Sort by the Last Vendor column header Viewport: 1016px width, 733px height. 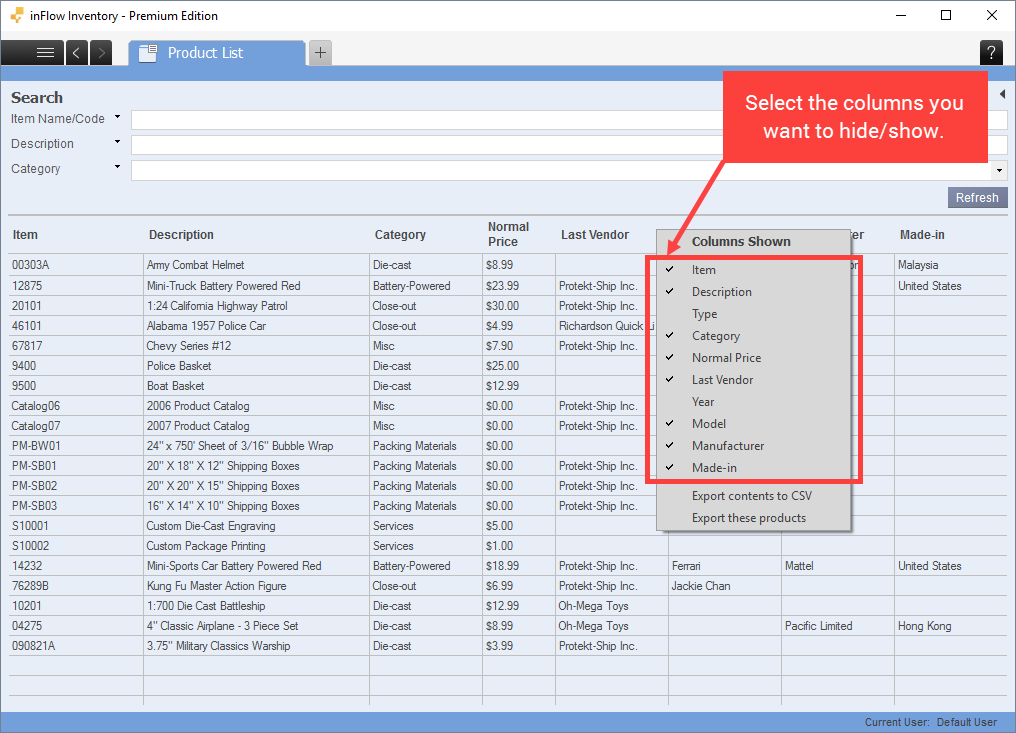pos(595,235)
